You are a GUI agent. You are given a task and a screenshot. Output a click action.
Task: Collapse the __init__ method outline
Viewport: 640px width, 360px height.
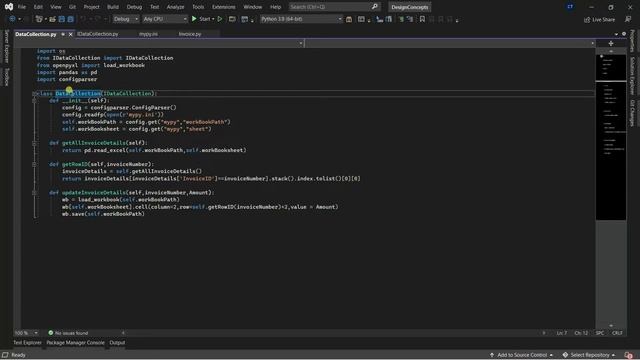point(35,100)
